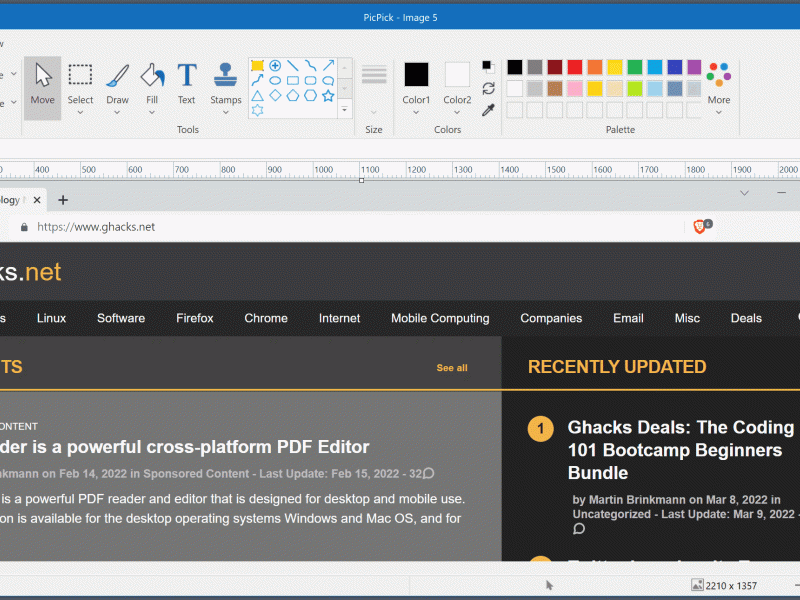
Task: Click the captured browser address bar URL
Action: (96, 227)
